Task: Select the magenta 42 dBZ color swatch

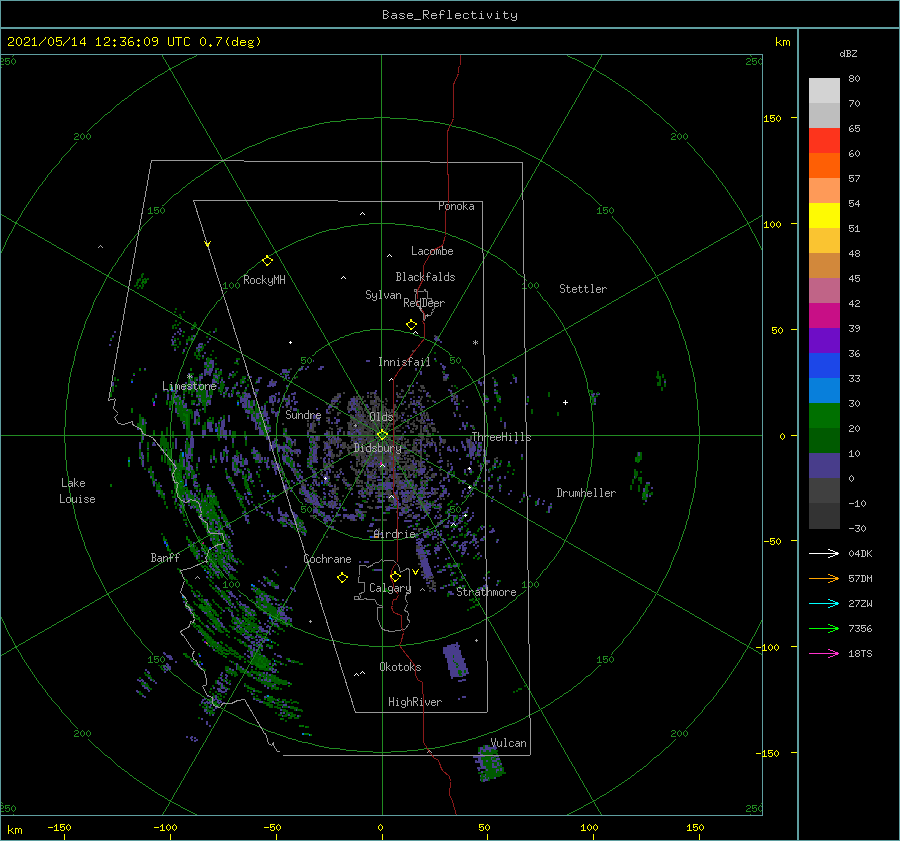Action: (x=824, y=316)
